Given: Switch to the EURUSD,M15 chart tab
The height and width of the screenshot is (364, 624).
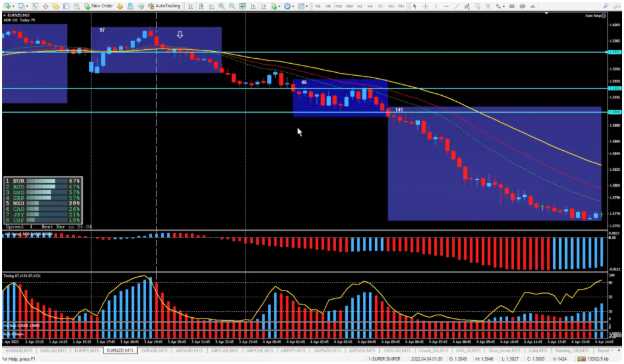Looking at the screenshot, I should [154, 350].
